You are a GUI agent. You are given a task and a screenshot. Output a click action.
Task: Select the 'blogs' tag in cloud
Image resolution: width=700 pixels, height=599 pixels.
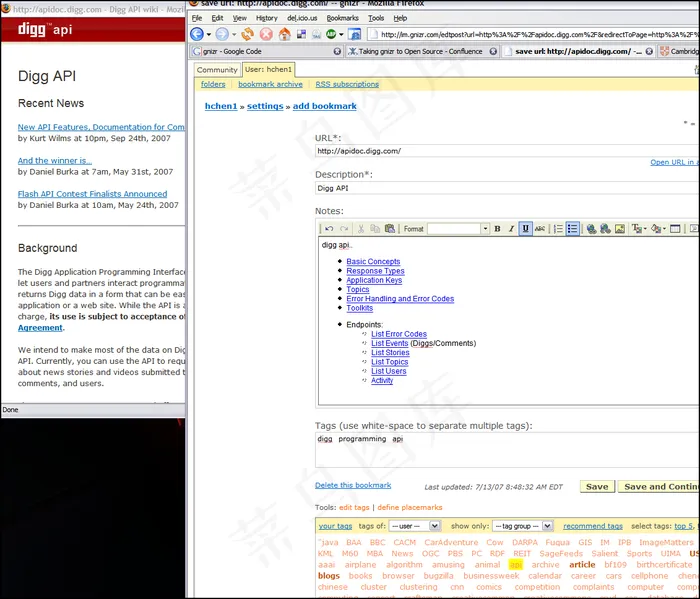click(329, 576)
